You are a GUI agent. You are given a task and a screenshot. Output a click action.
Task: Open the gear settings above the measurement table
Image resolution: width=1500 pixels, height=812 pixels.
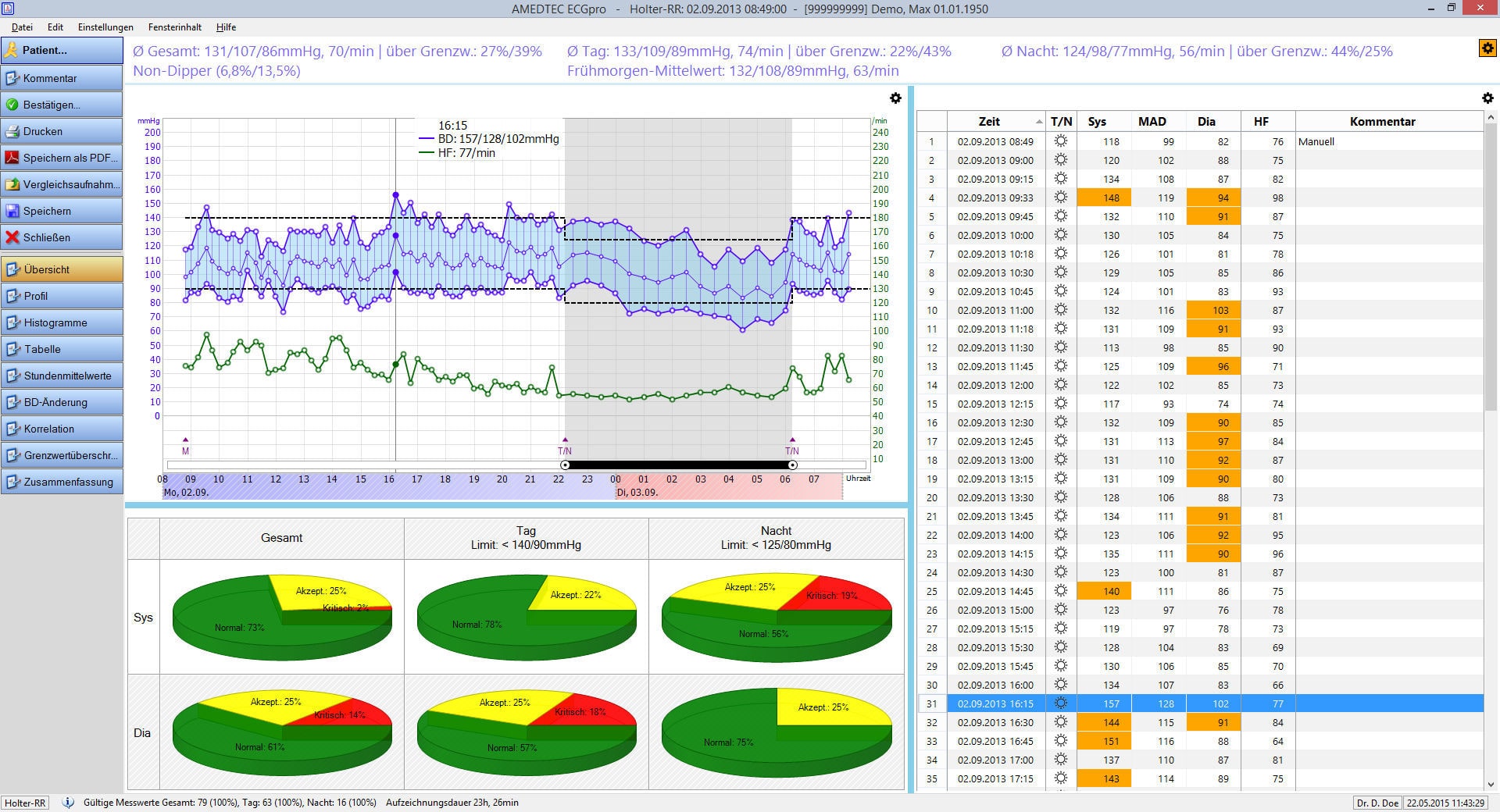tap(1487, 98)
